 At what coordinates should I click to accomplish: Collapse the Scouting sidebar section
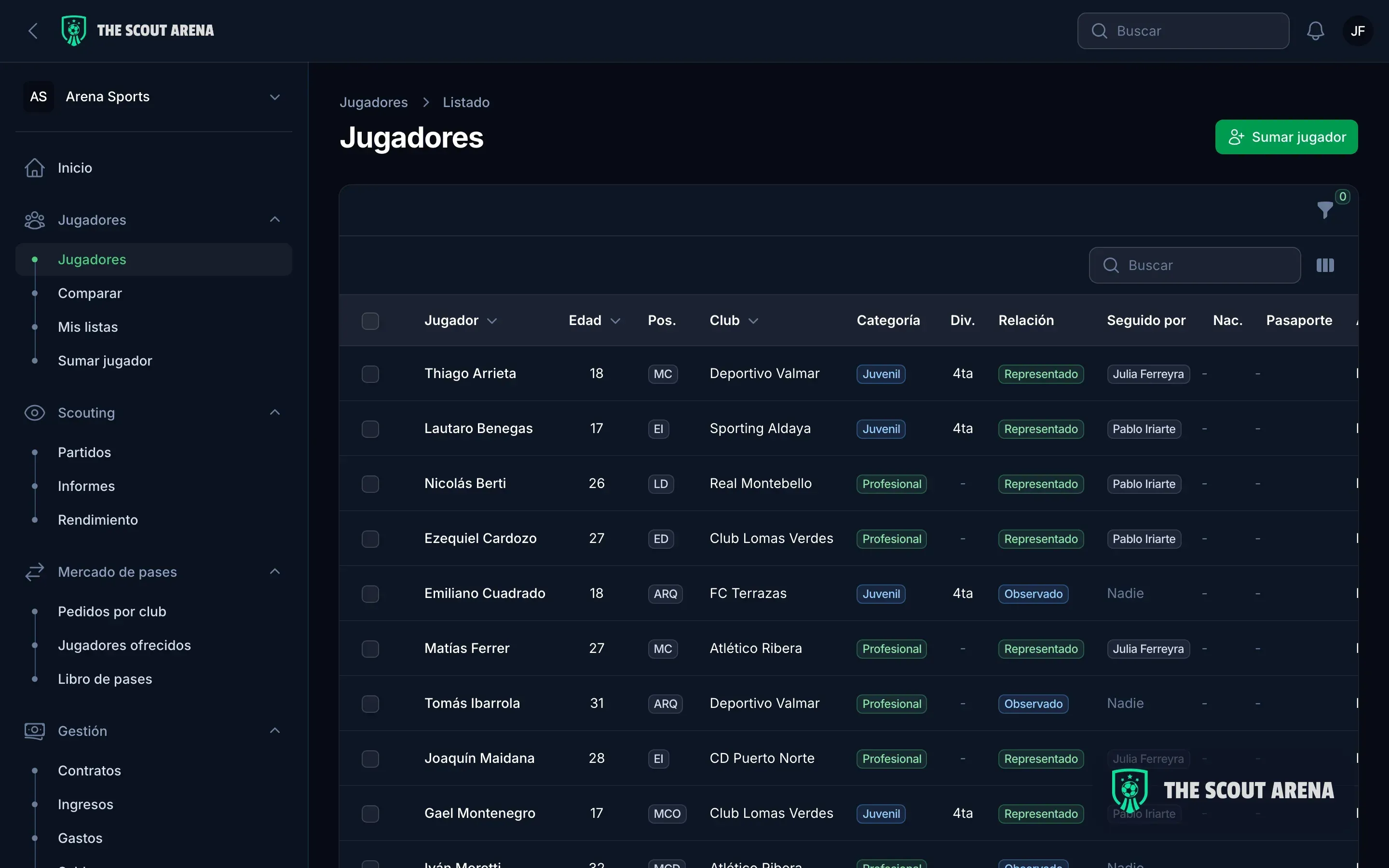[x=275, y=412]
